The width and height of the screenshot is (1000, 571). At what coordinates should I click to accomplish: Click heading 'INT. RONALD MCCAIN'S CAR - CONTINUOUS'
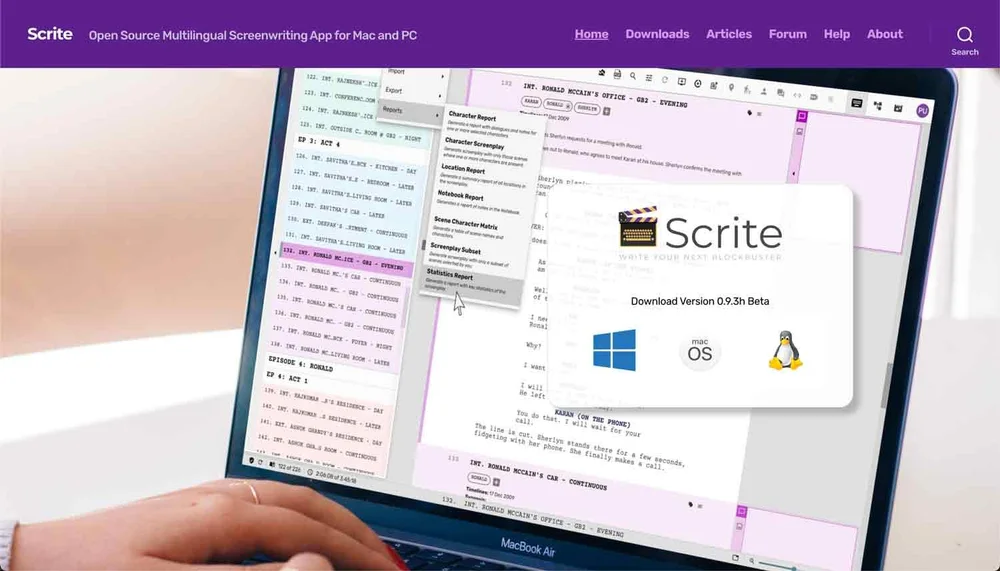click(x=538, y=476)
